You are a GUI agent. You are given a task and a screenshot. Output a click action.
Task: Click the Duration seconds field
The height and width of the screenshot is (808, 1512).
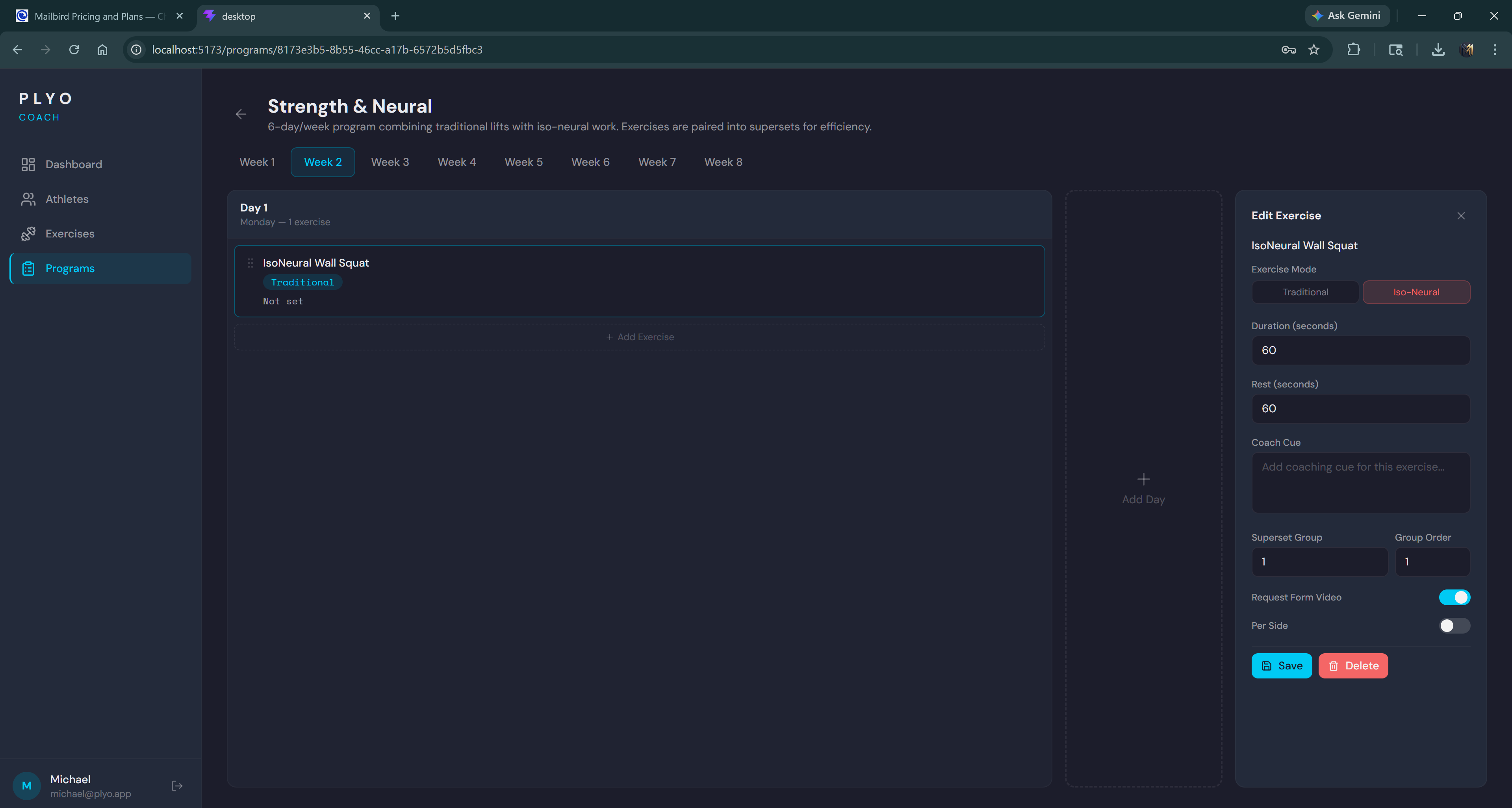[x=1361, y=350]
